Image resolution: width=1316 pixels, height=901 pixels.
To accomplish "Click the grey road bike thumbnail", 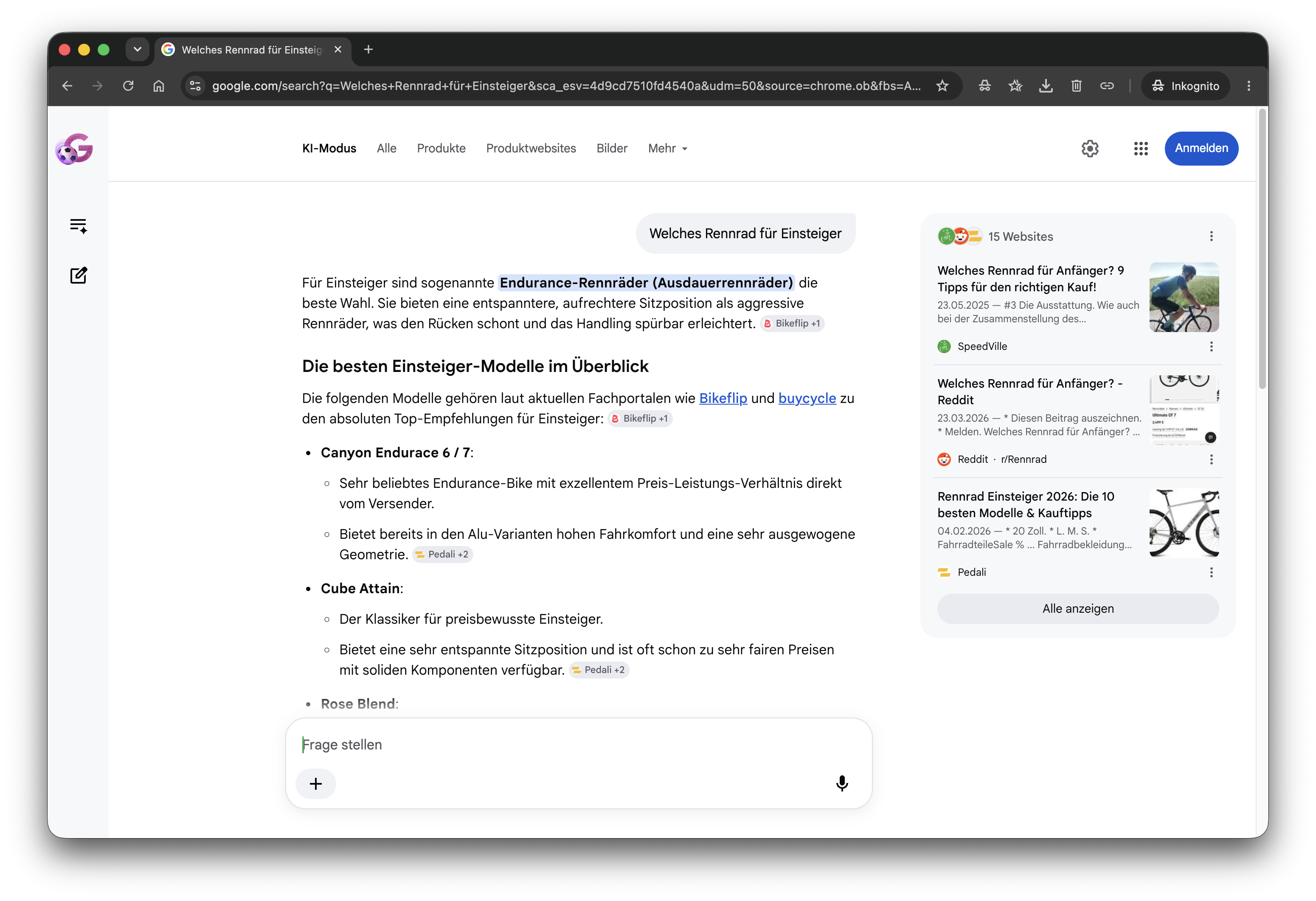I will (1184, 523).
